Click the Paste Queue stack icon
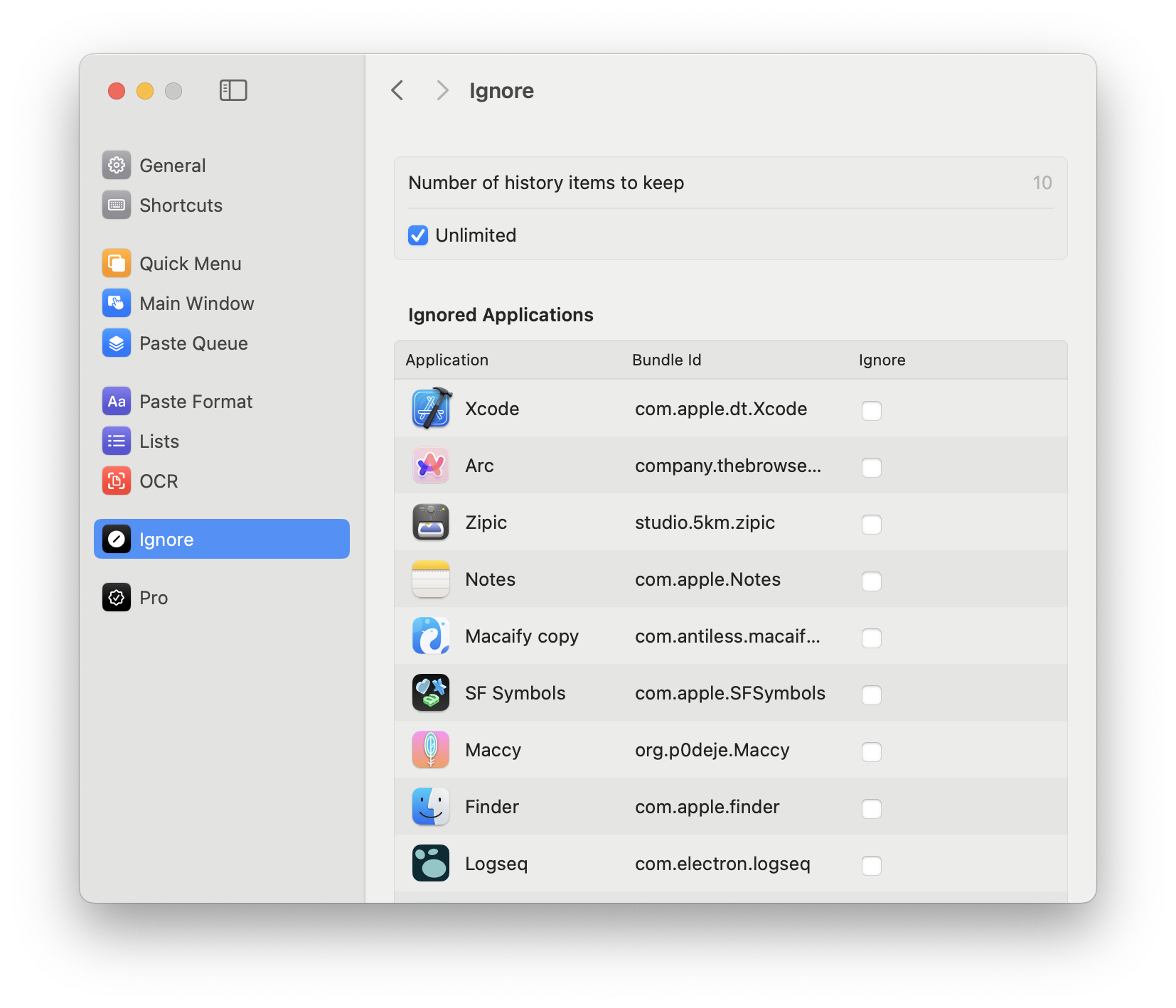 coord(116,343)
